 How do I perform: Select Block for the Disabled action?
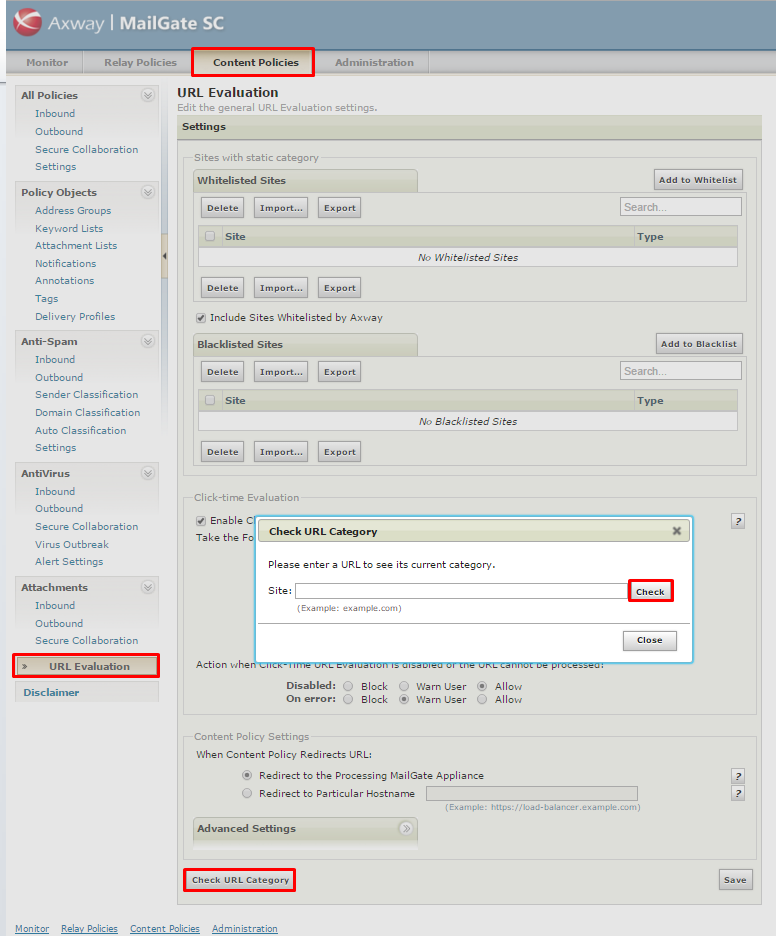pos(348,686)
